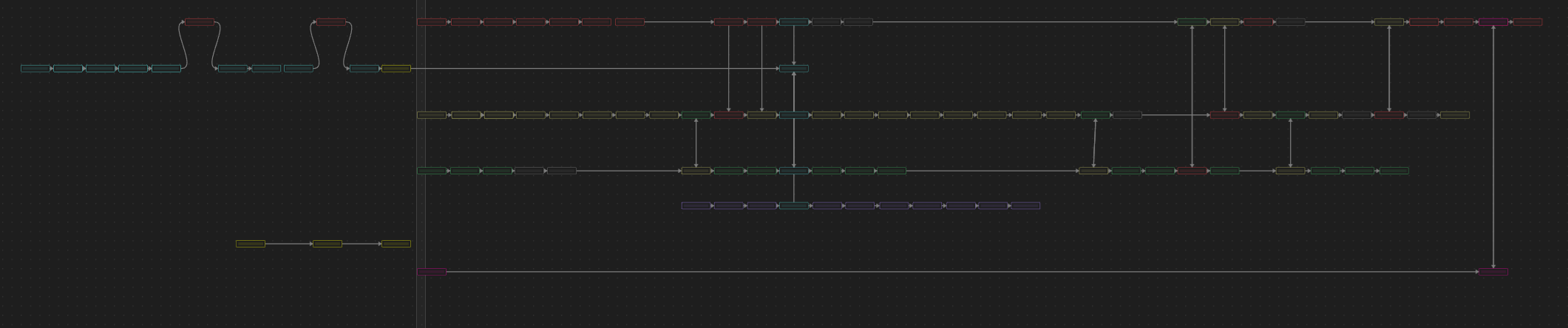This screenshot has height=328, width=1568.
Task: Select the magenta node ending the bottom long connection
Action: pos(1493,272)
